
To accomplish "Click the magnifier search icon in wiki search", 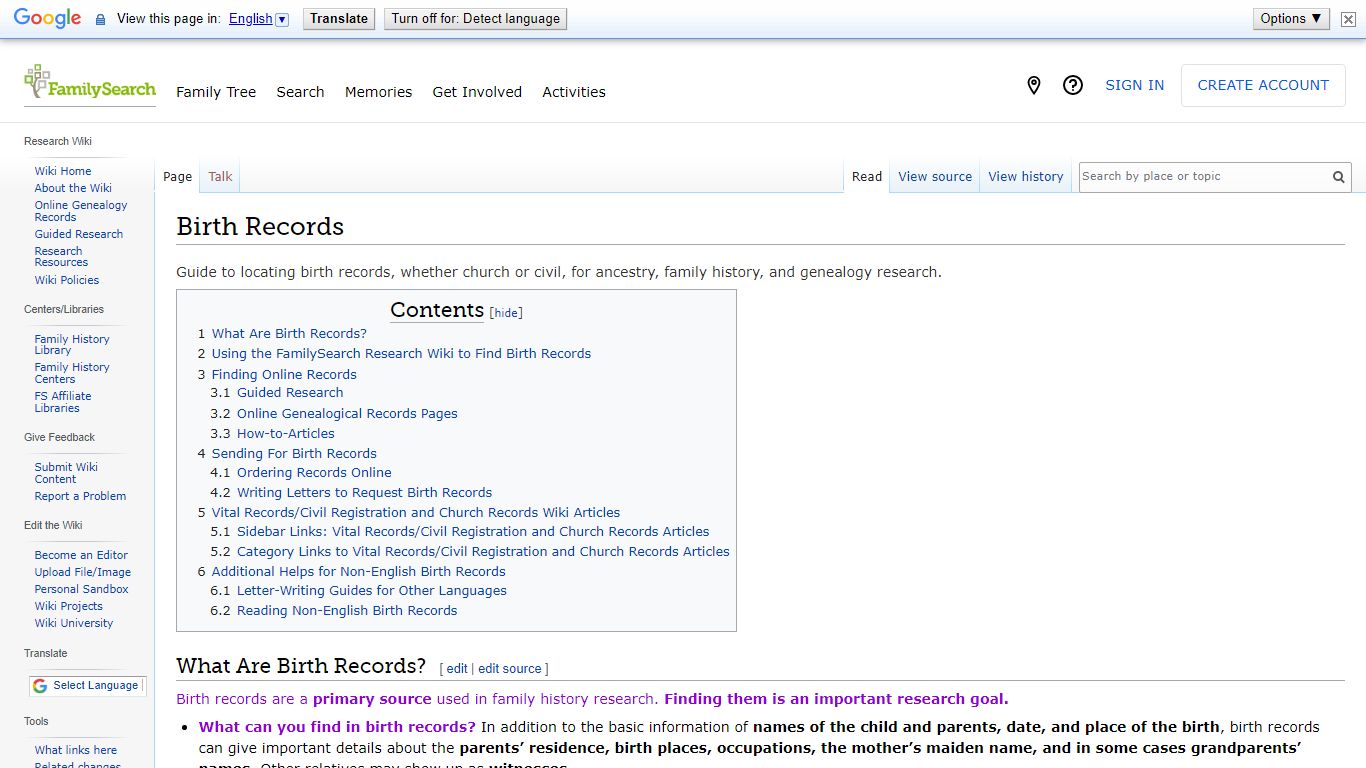I will (x=1338, y=177).
